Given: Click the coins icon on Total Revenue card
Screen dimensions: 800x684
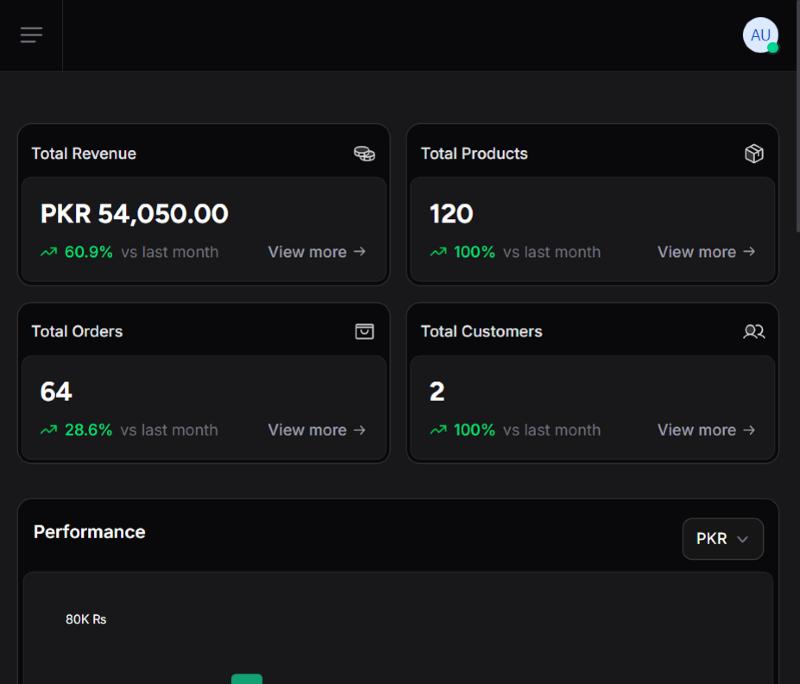Looking at the screenshot, I should [364, 154].
